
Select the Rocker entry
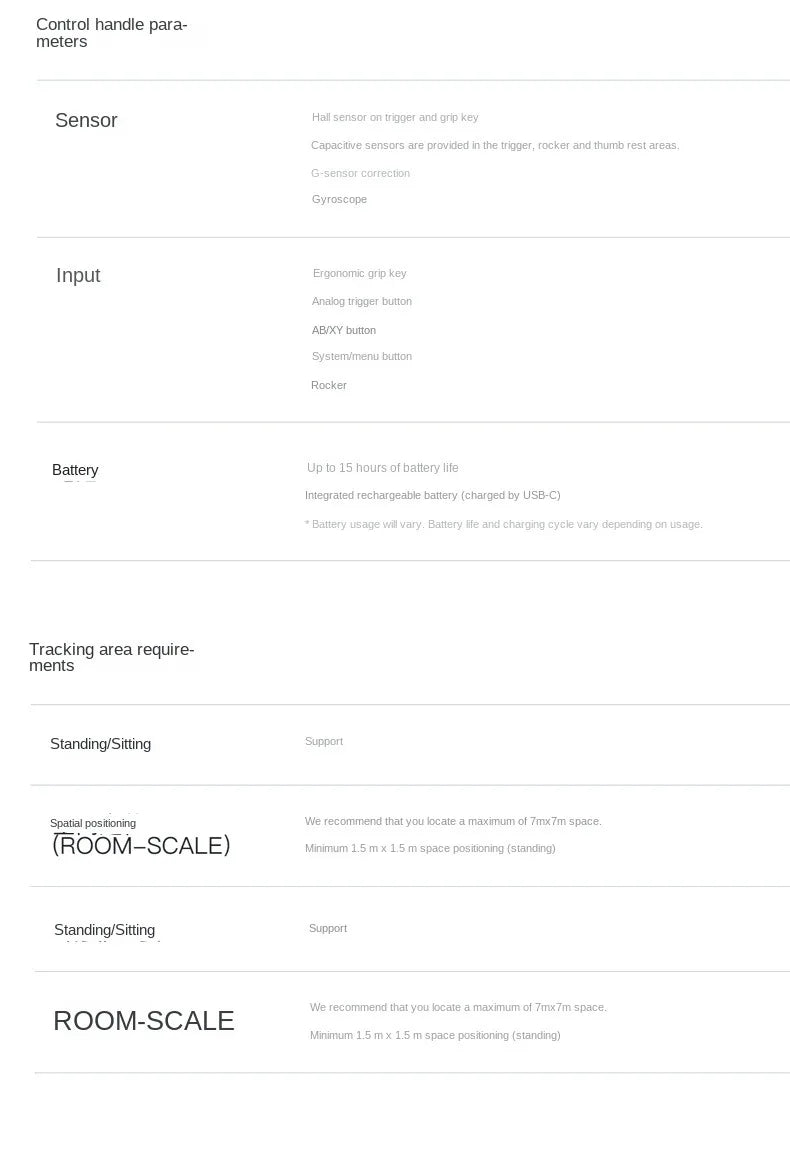coord(329,385)
